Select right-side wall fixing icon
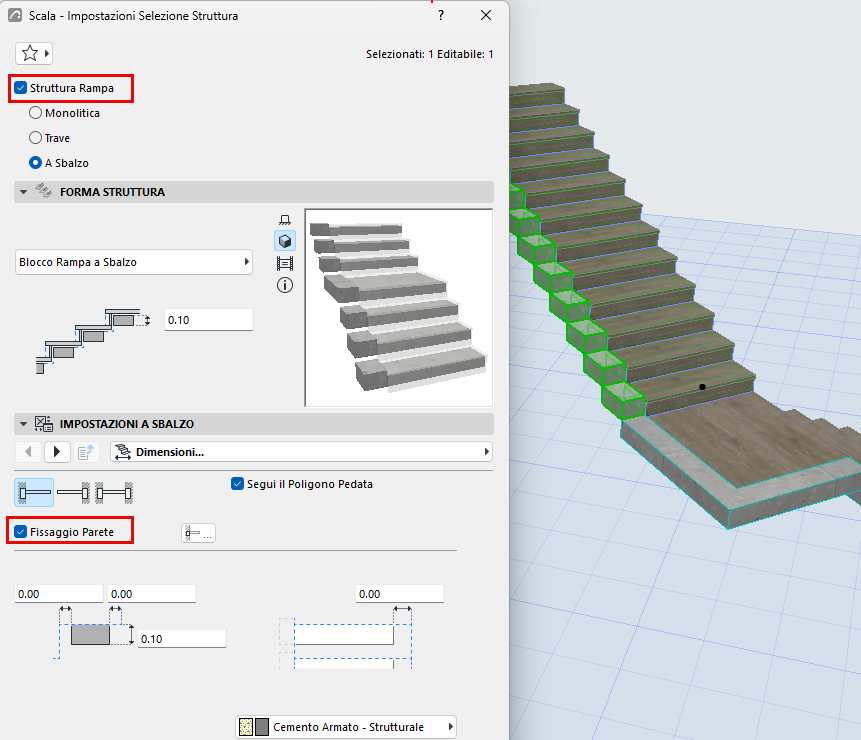The image size is (861, 740). 74,492
